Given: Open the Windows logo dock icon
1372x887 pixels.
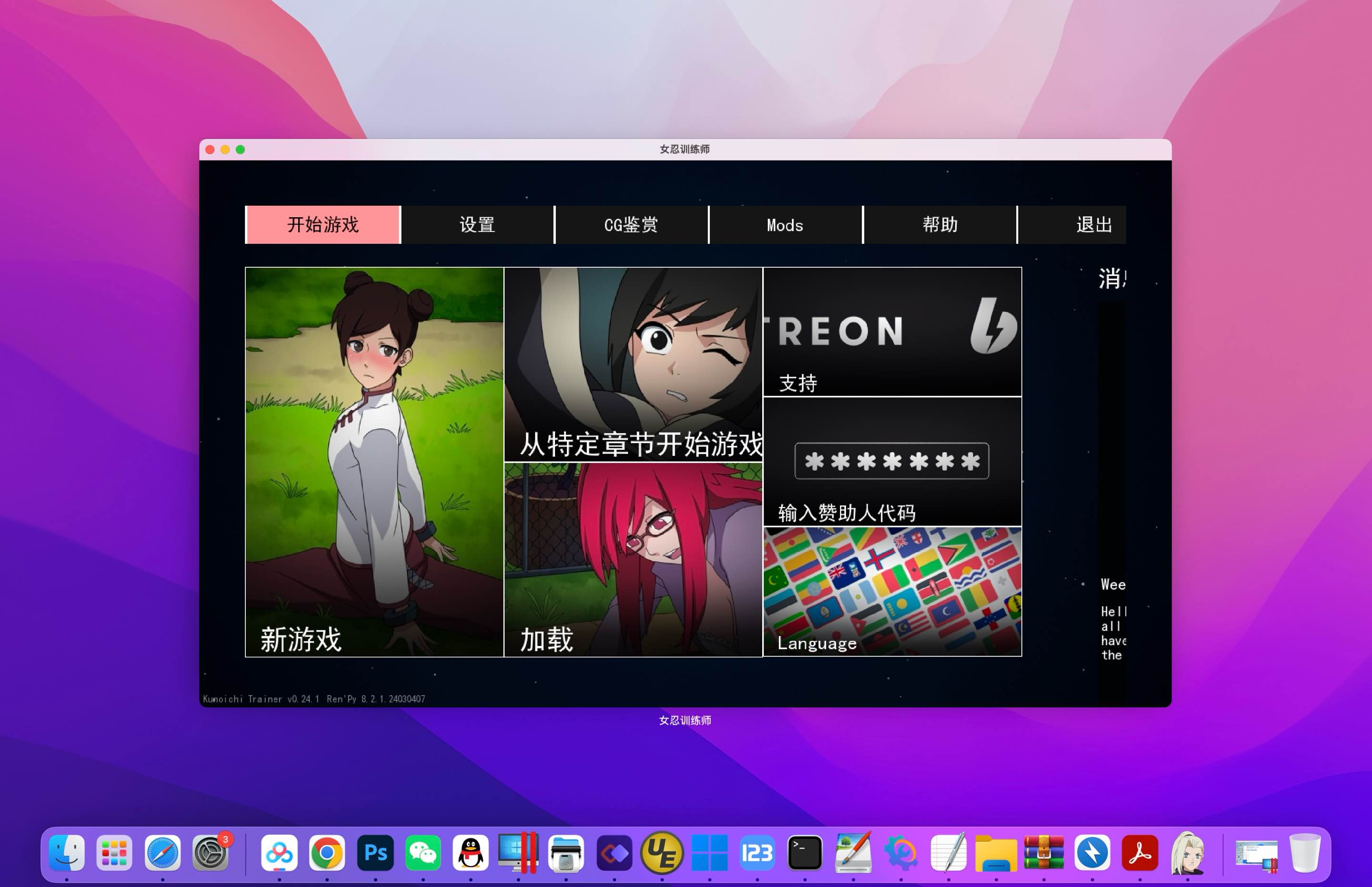Looking at the screenshot, I should [x=710, y=852].
